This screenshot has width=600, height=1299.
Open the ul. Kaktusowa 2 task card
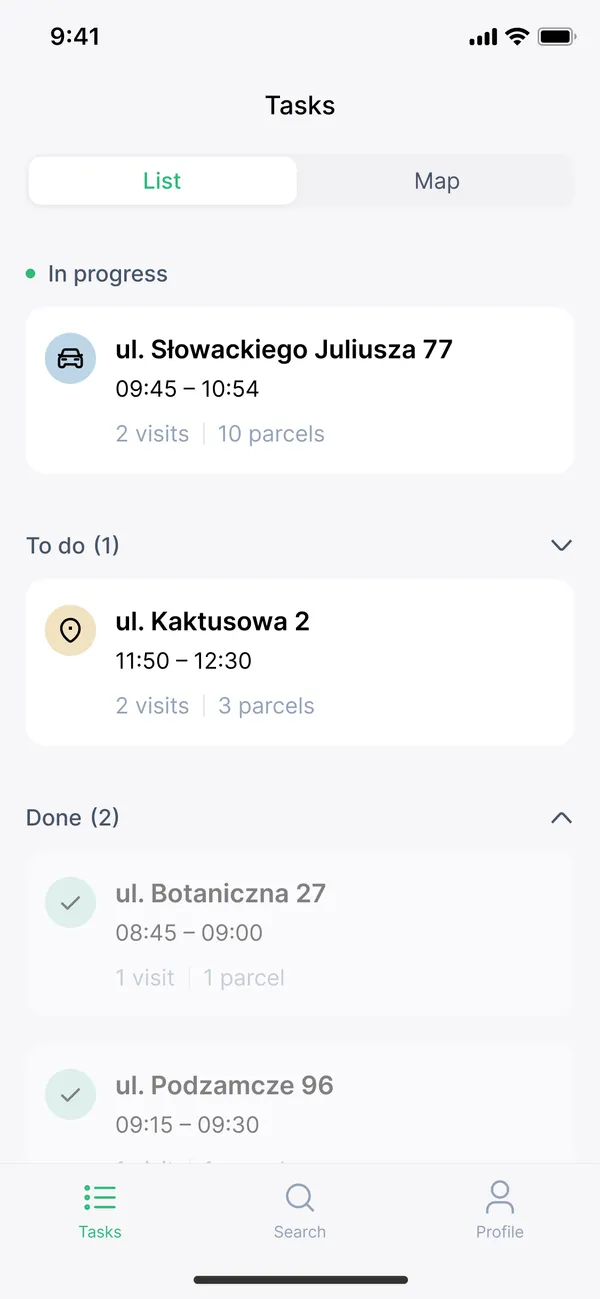coord(300,662)
